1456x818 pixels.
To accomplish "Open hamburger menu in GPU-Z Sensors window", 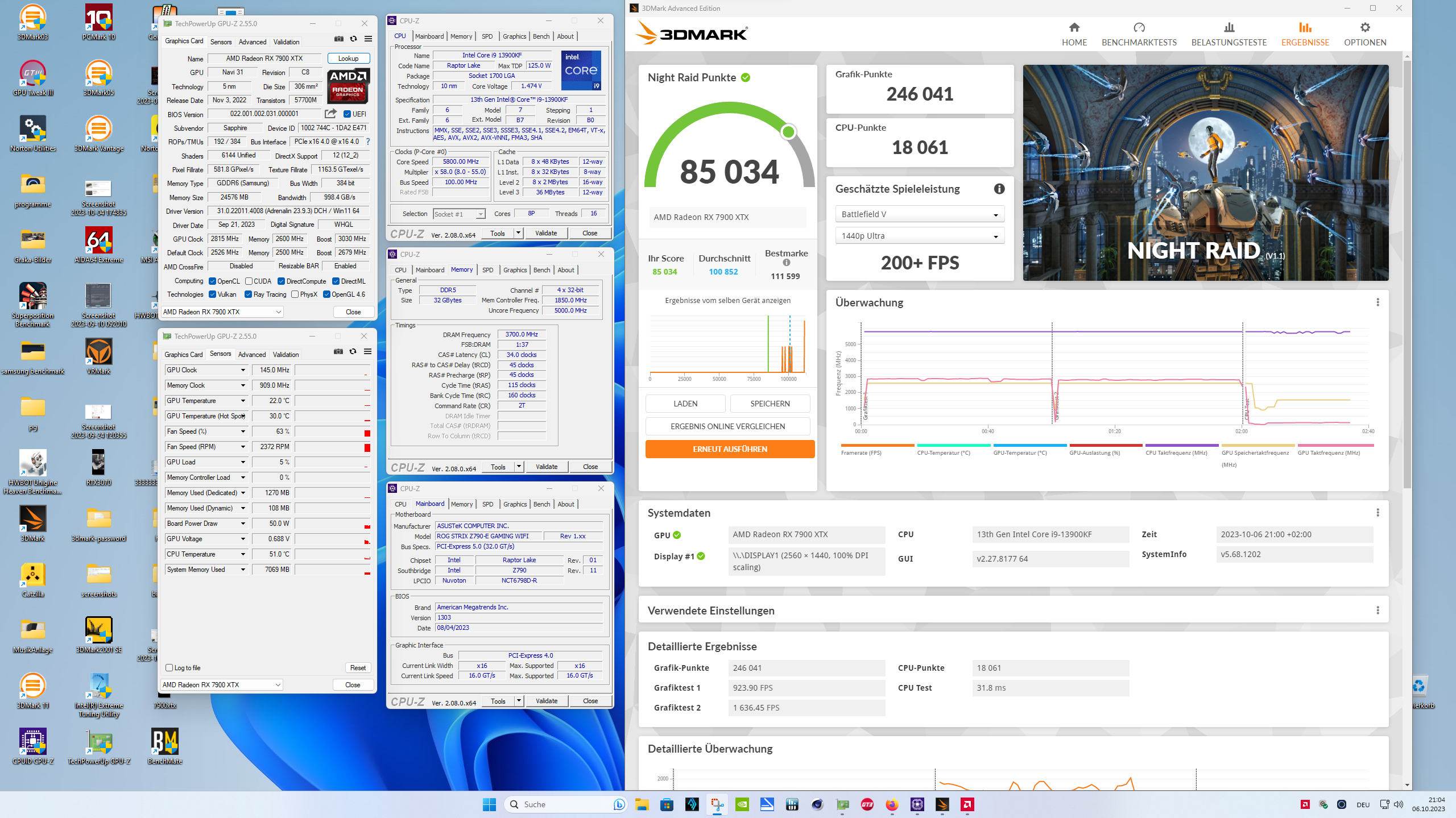I will point(367,352).
